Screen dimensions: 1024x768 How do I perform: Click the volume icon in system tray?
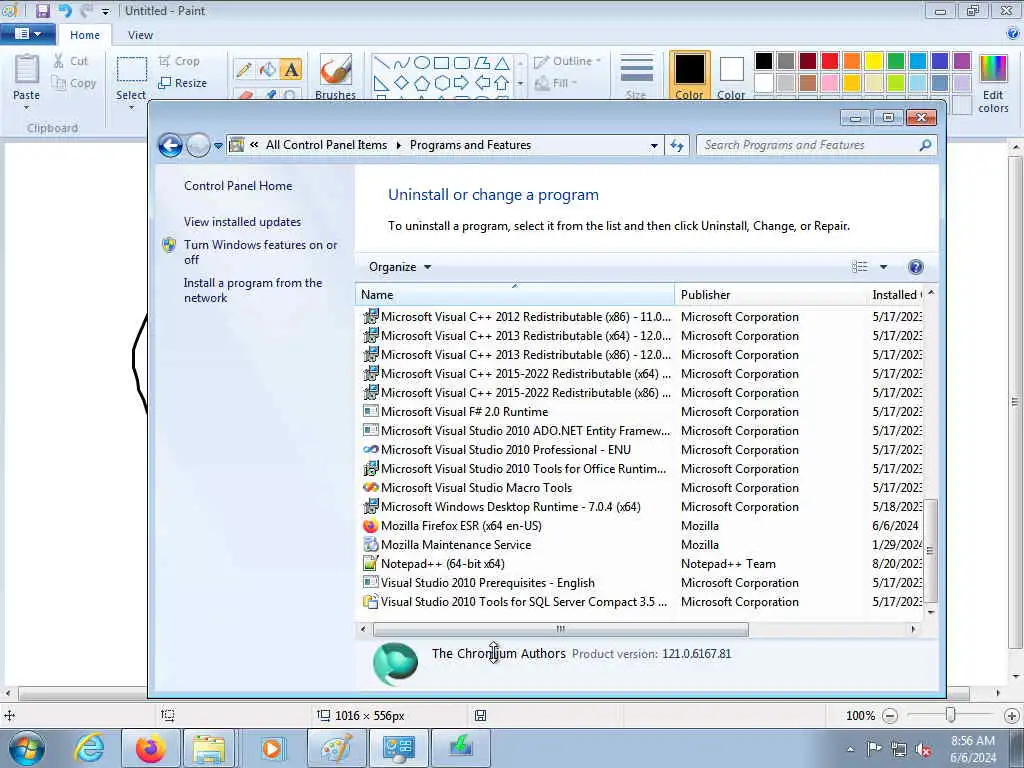coord(923,749)
